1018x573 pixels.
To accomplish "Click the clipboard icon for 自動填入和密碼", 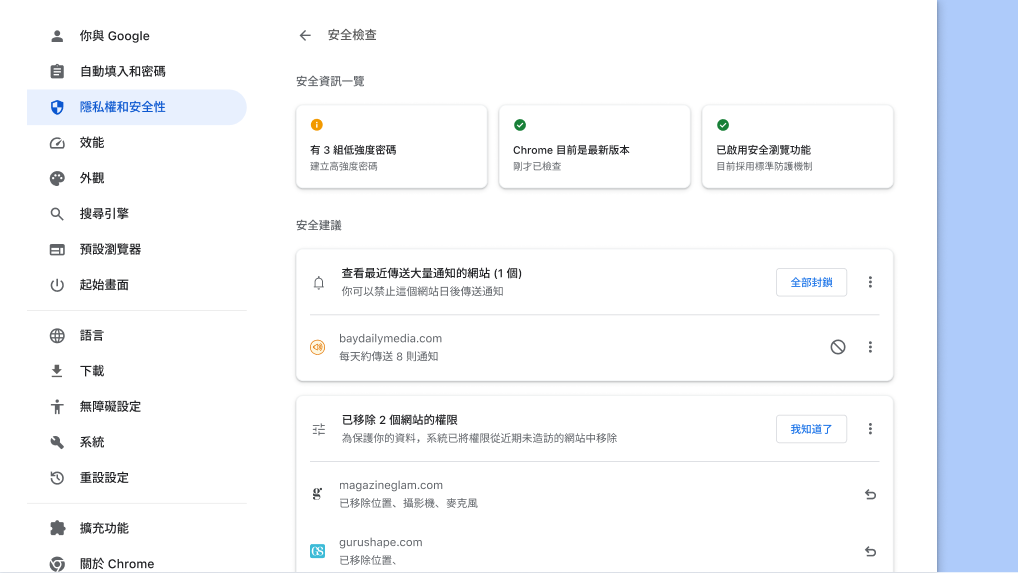I will pos(57,71).
